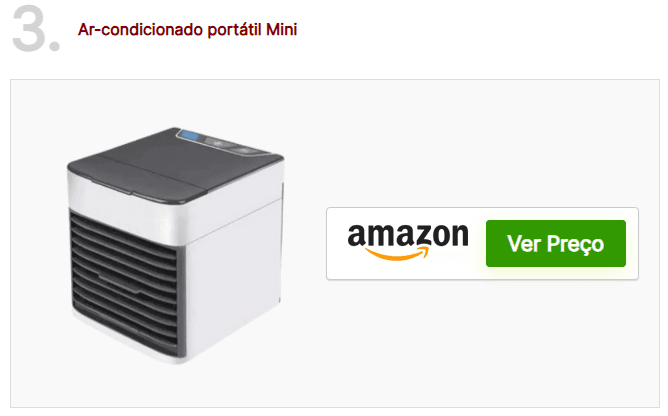Image resolution: width=668 pixels, height=416 pixels.
Task: Click the large gray ranking number 3
Action: (x=30, y=29)
